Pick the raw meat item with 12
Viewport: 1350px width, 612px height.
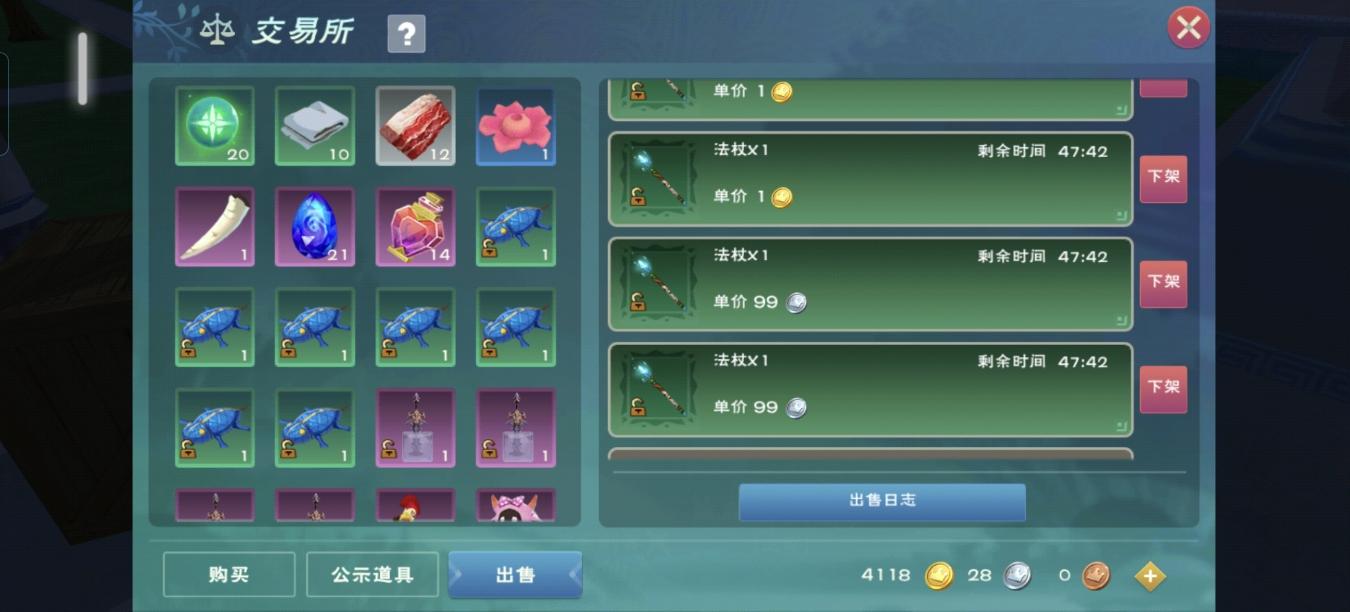point(415,126)
